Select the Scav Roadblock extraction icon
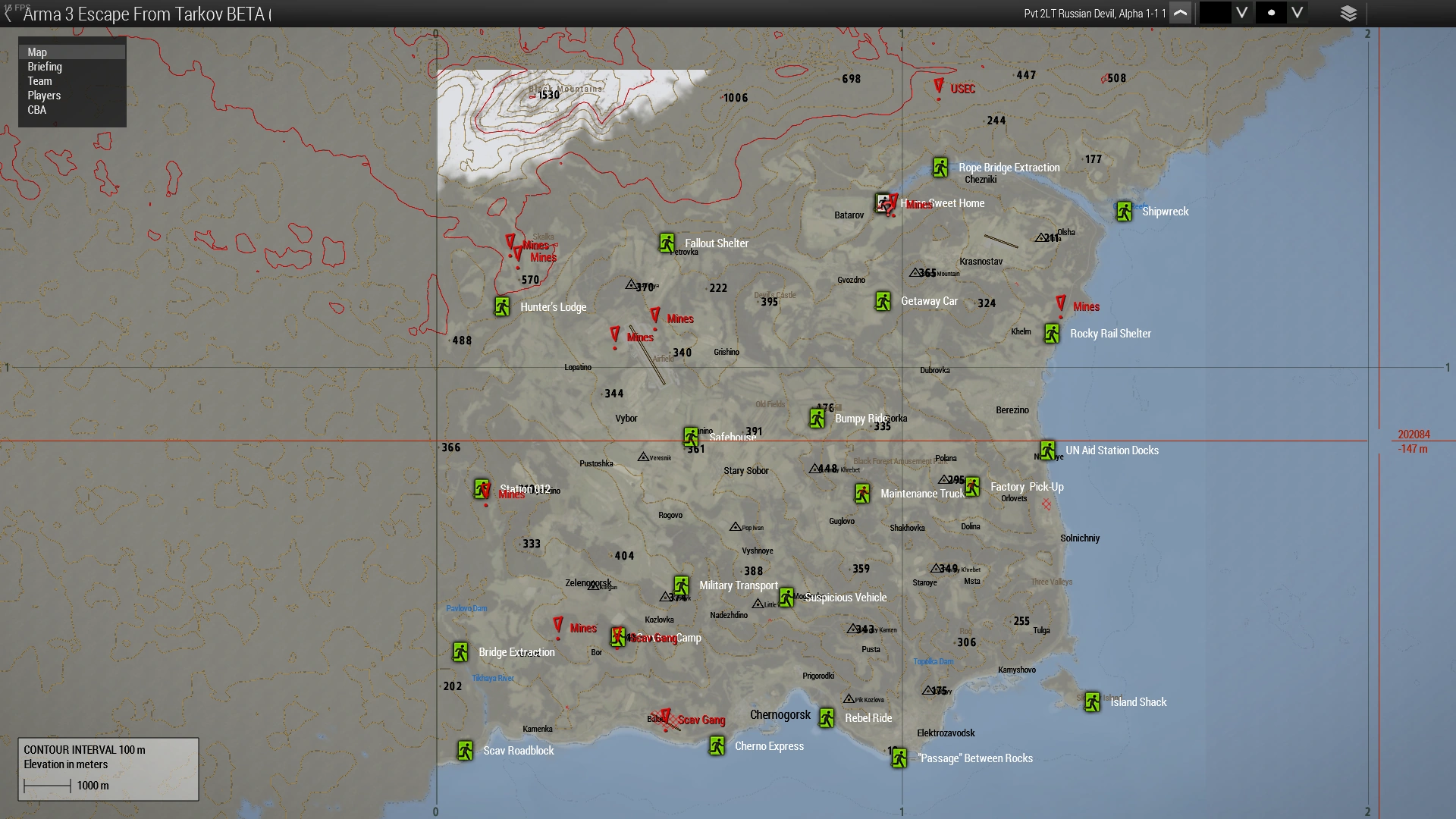The height and width of the screenshot is (819, 1456). point(466,751)
